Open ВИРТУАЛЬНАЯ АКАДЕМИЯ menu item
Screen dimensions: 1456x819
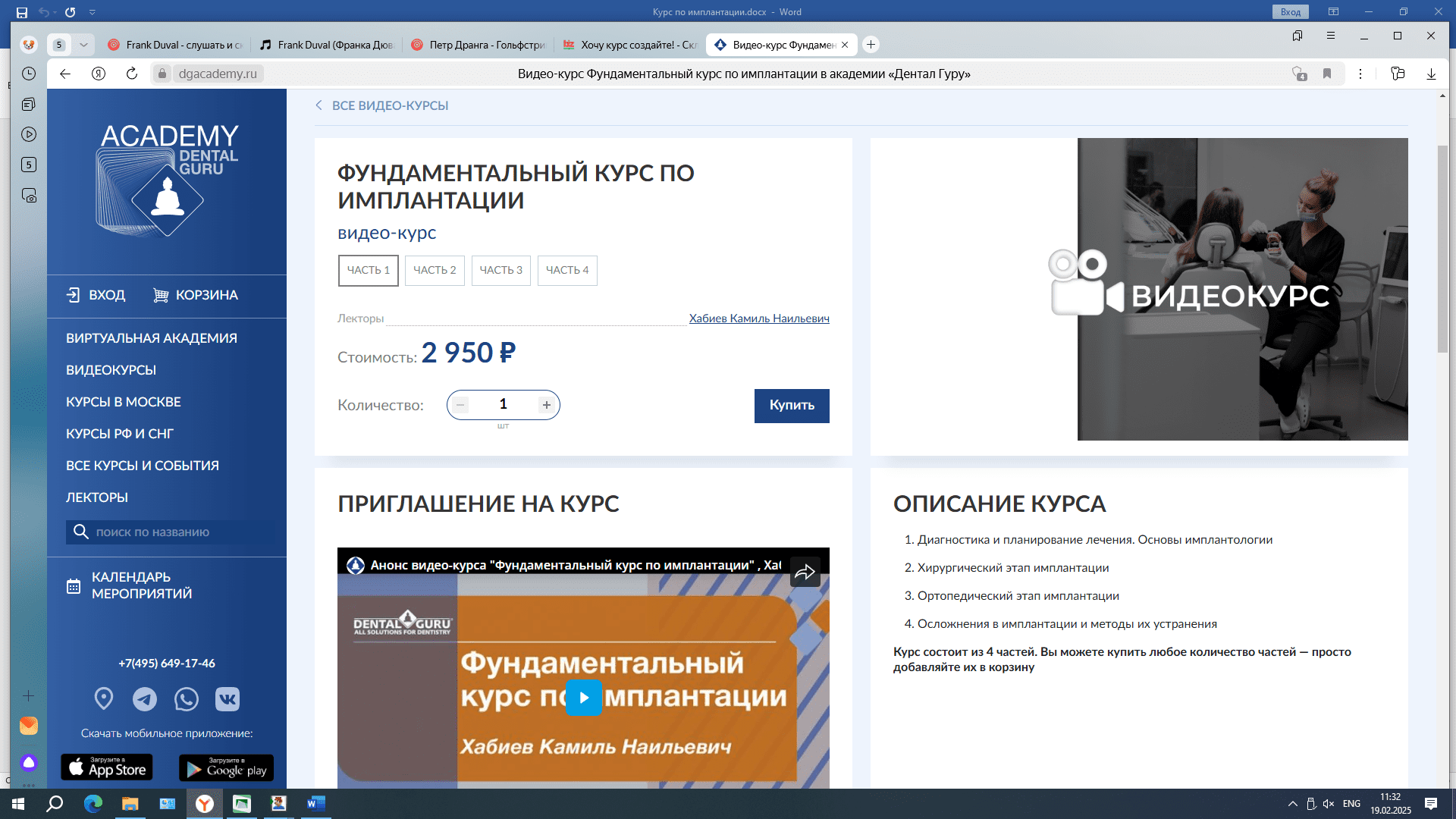[x=152, y=338]
